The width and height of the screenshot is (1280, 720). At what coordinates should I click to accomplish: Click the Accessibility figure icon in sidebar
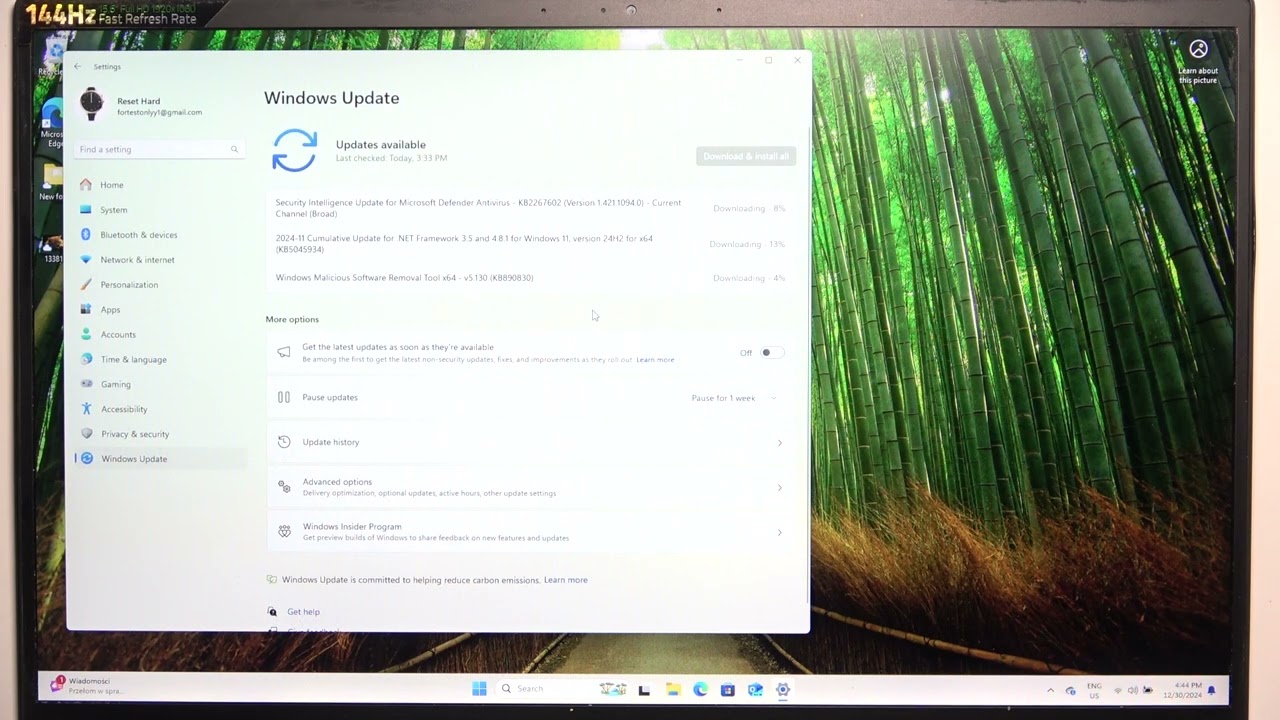(86, 409)
